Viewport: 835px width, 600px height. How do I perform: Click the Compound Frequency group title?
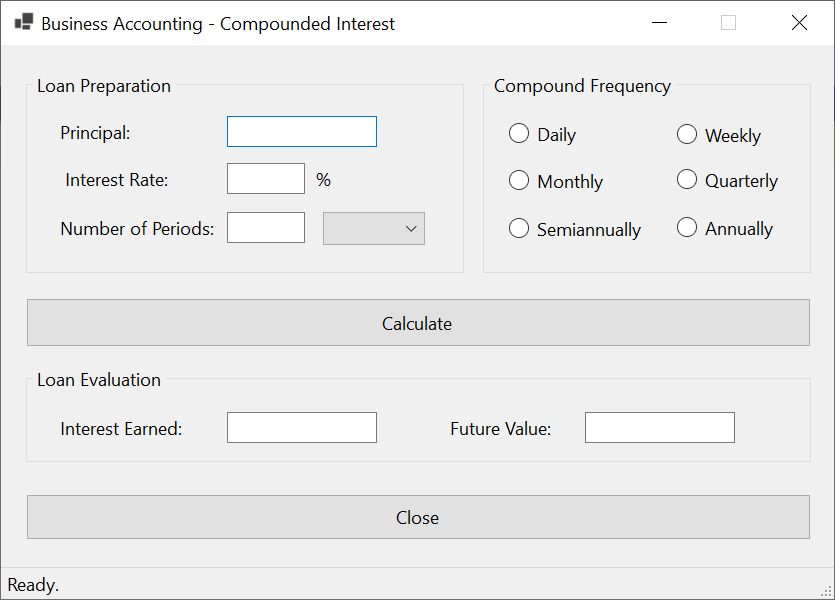tap(583, 86)
